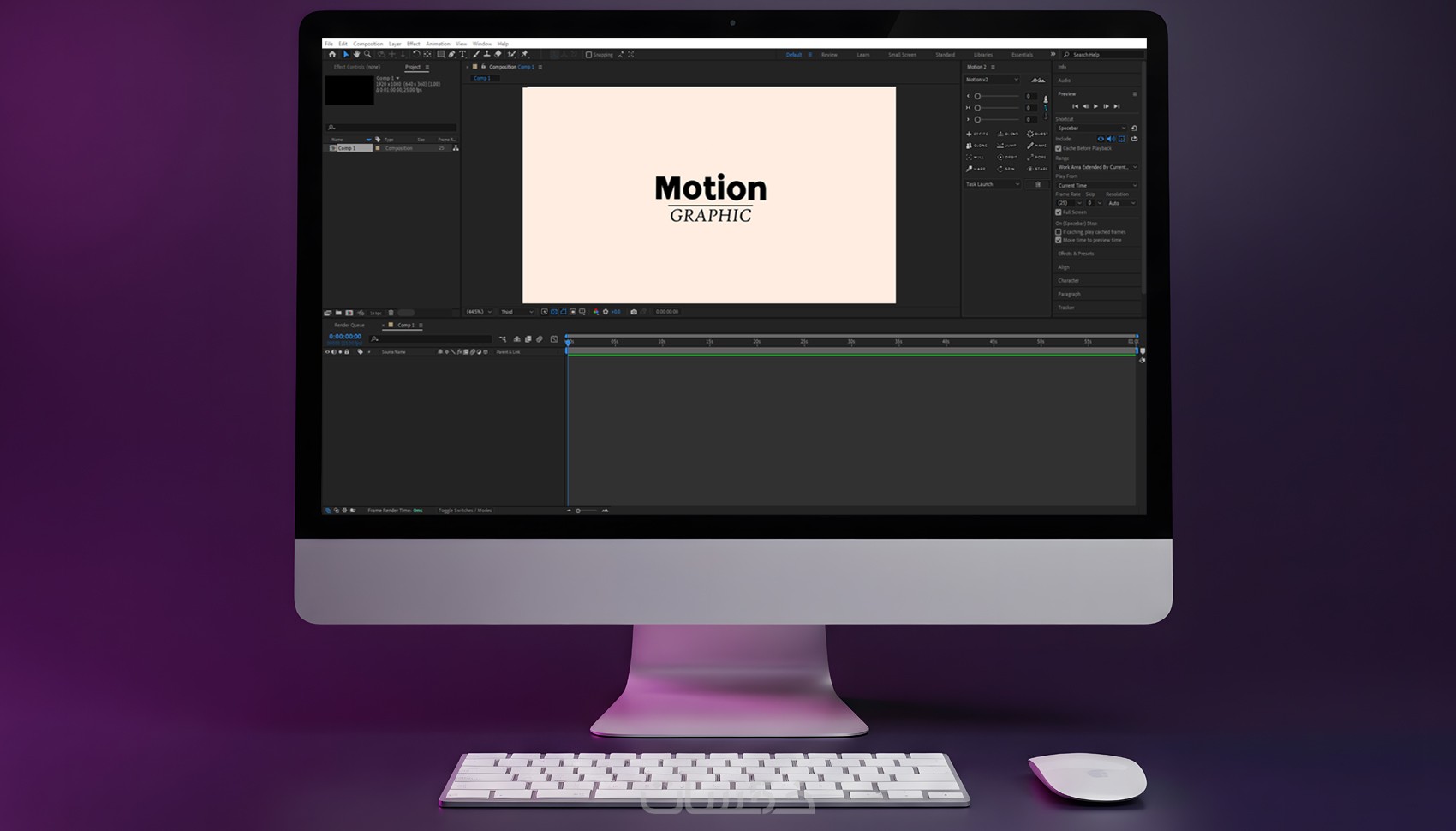1456x831 pixels.
Task: Toggle overlays inclusion in Preview
Action: coord(1122,139)
